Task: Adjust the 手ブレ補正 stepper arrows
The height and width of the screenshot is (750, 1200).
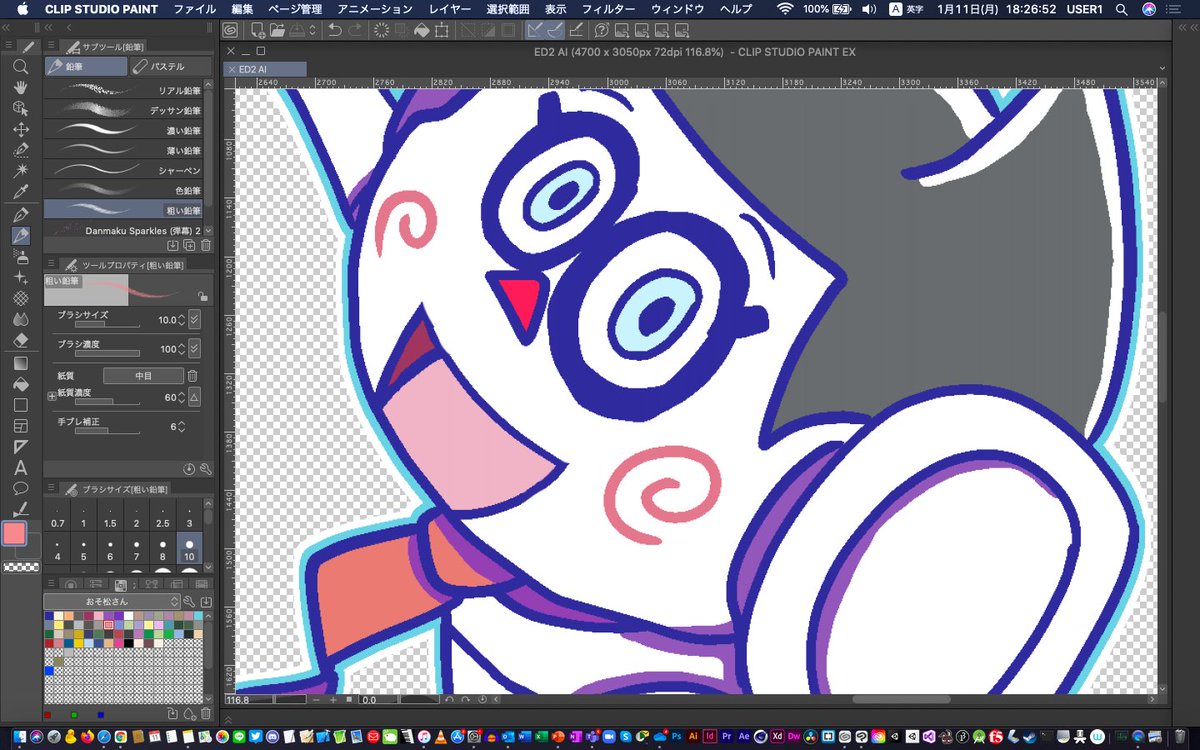Action: [182, 426]
